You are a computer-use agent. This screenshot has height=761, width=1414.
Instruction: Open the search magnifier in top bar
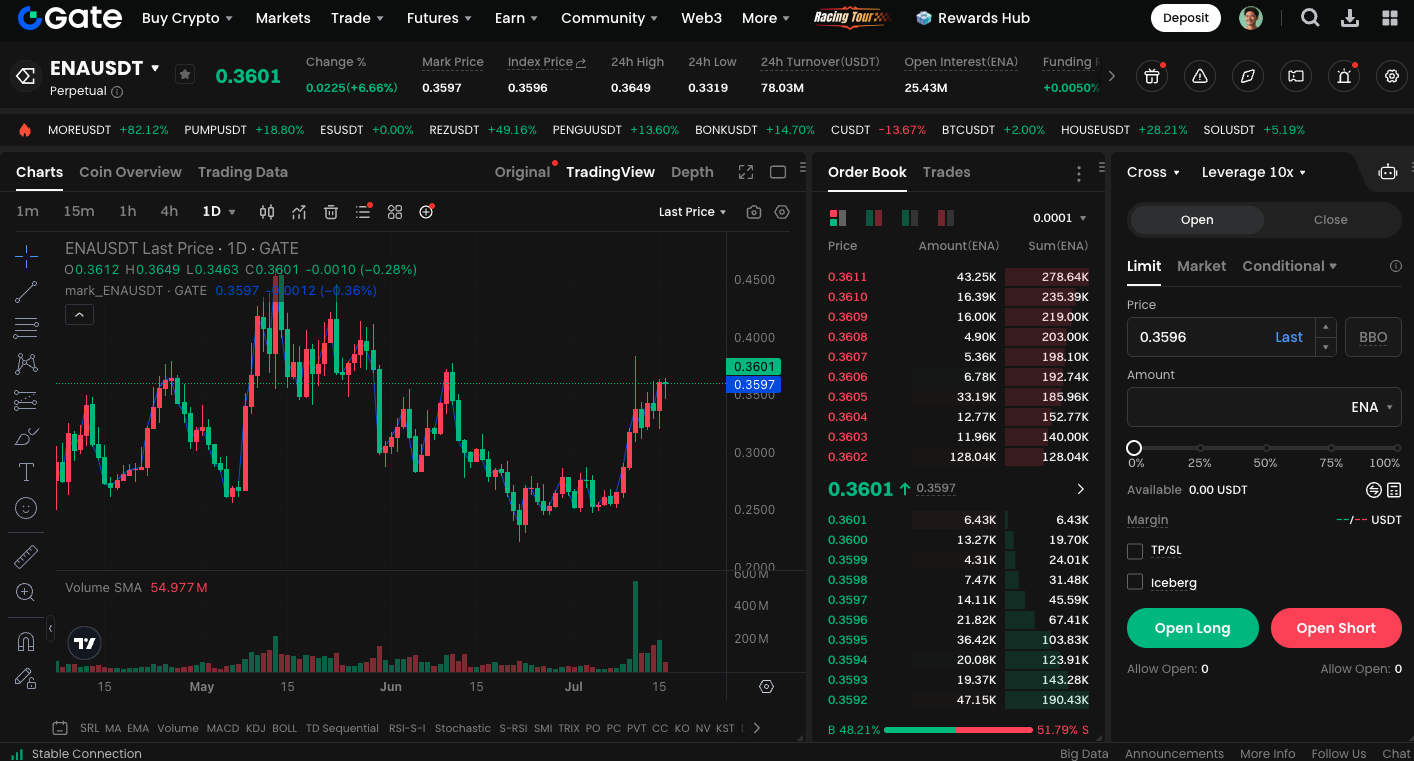(1310, 18)
